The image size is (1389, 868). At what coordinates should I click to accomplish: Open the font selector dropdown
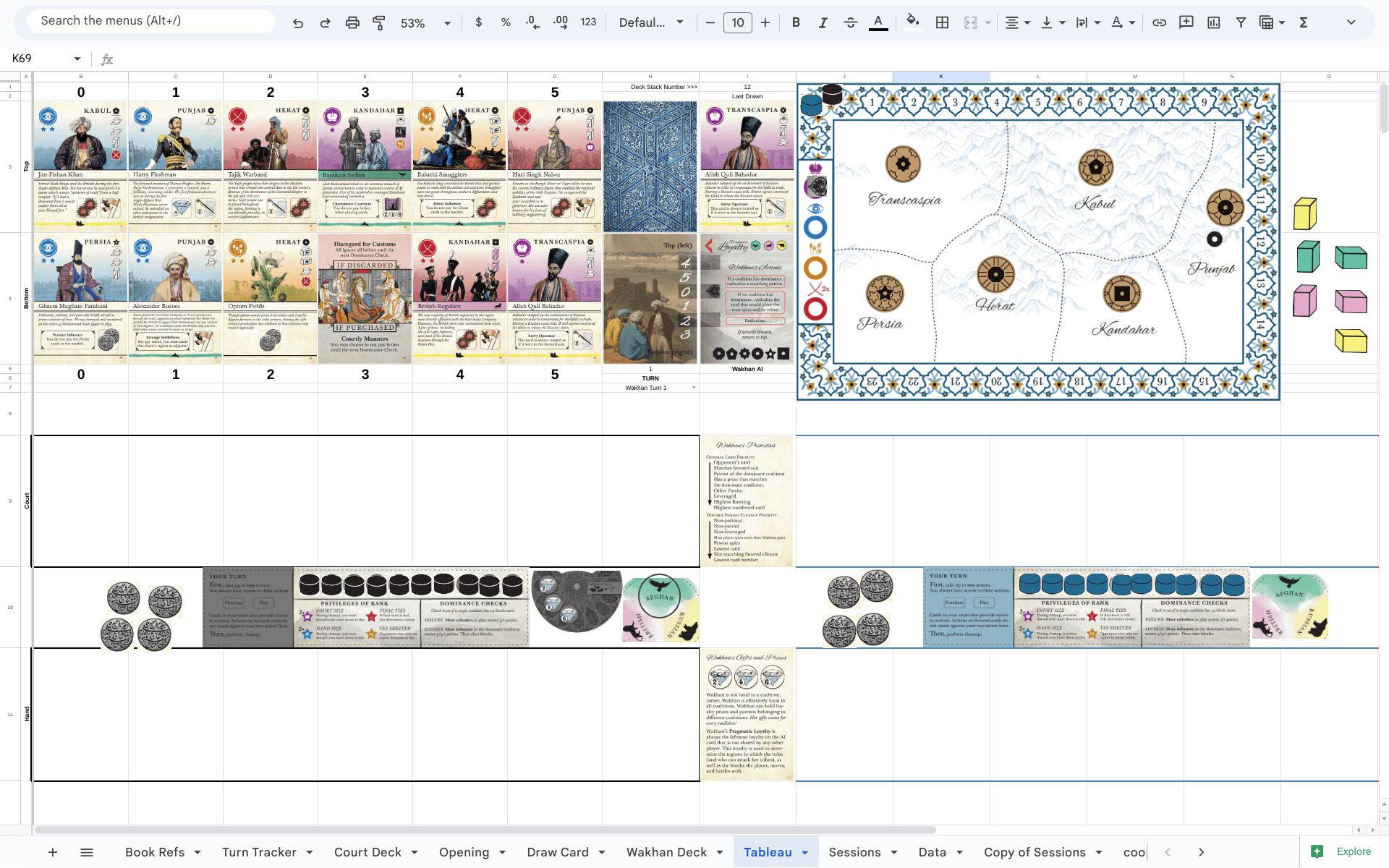click(x=650, y=22)
